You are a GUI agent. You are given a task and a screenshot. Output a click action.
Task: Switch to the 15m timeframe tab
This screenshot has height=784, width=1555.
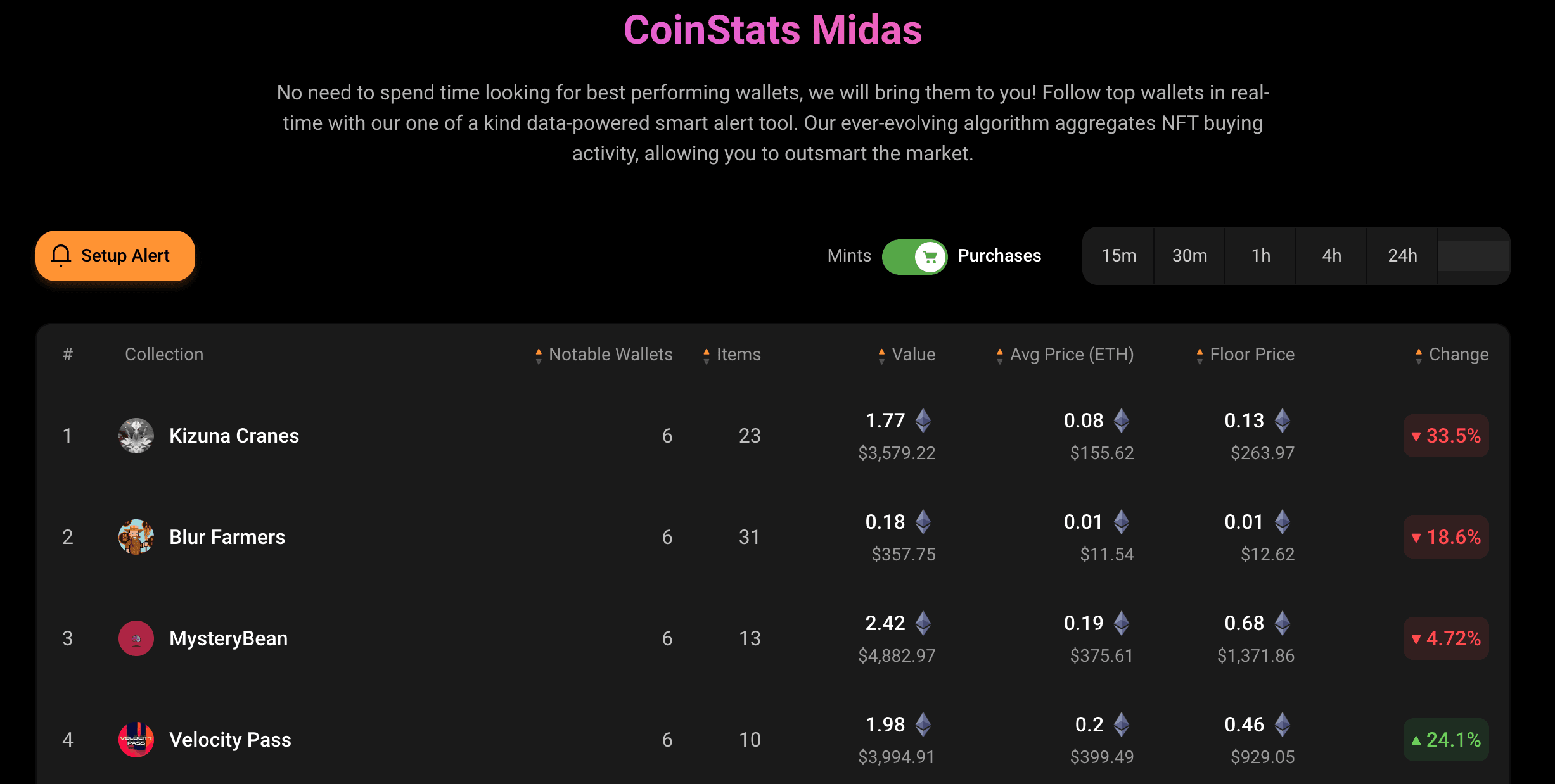pyautogui.click(x=1118, y=256)
